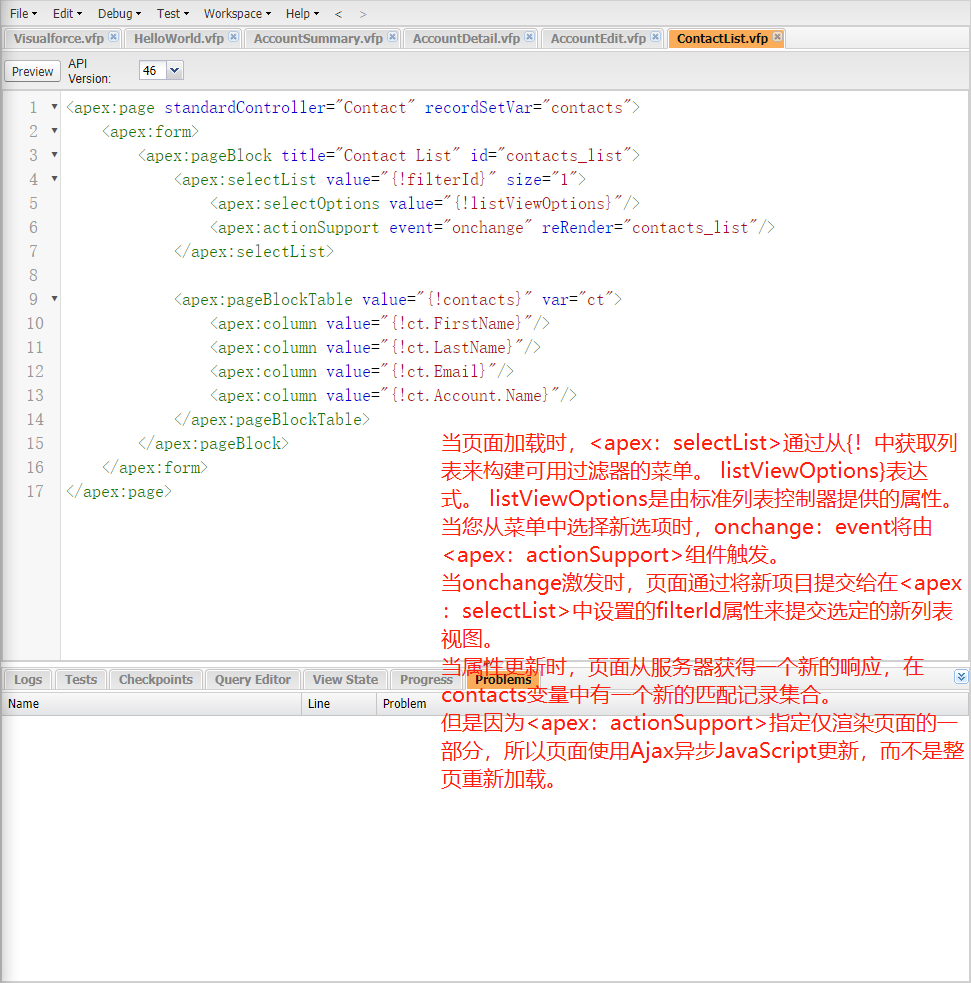Switch to AccountSummary.vfp tab
971x983 pixels.
pos(318,38)
